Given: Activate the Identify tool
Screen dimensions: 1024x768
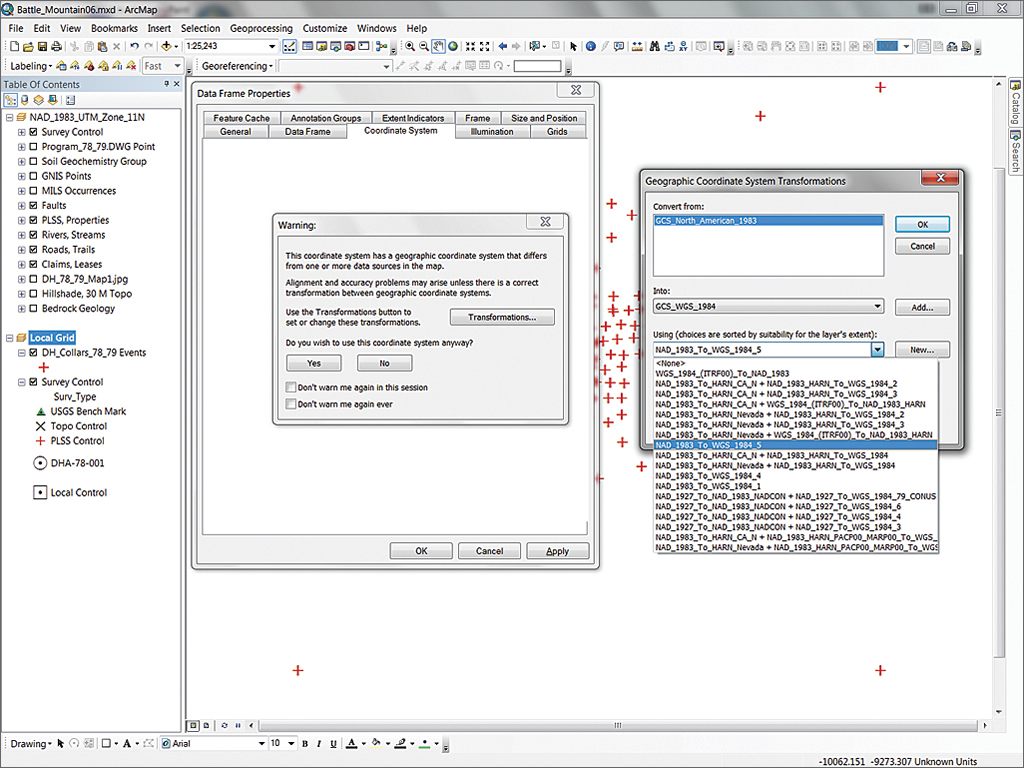Looking at the screenshot, I should (x=590, y=47).
